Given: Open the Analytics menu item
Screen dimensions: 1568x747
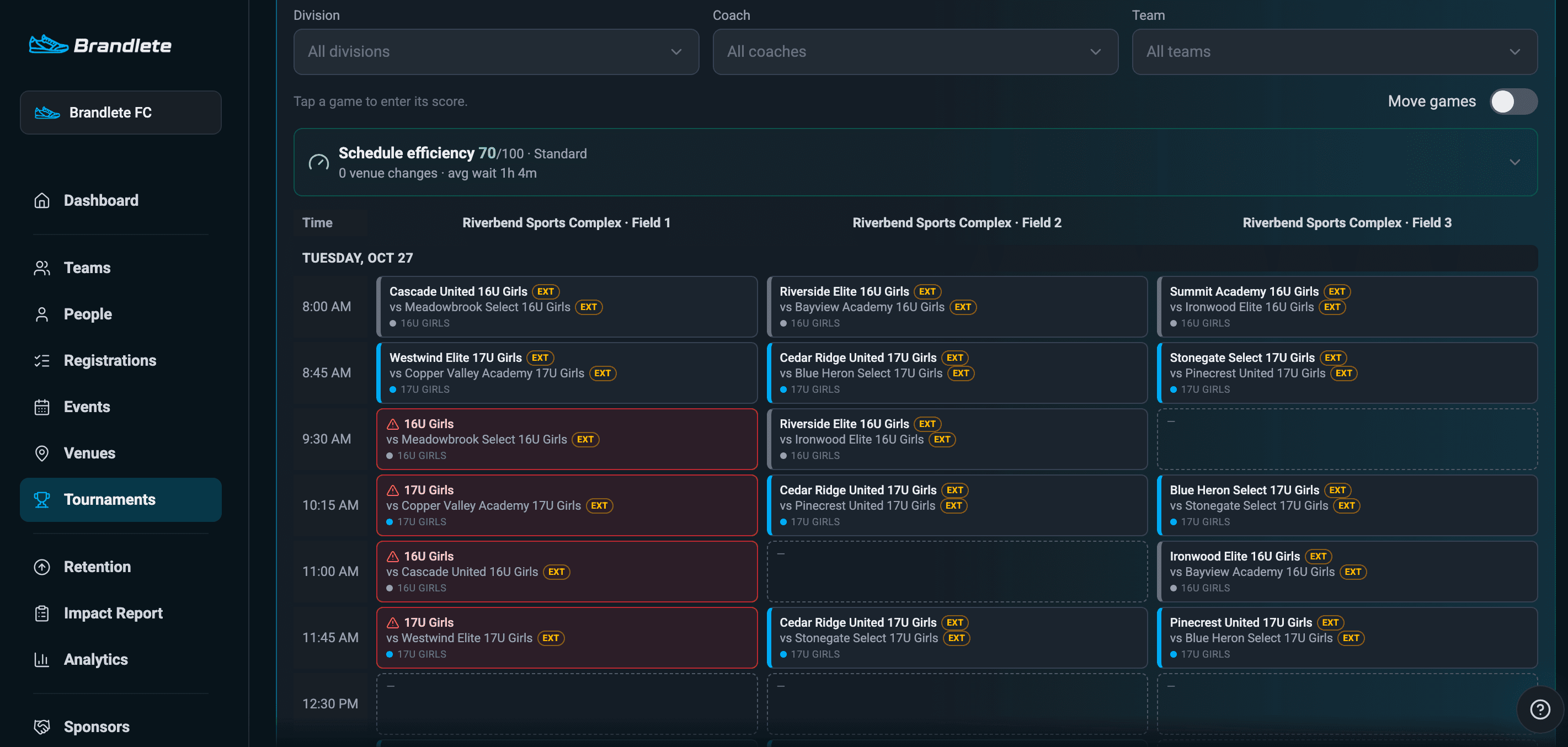Looking at the screenshot, I should 120,659.
